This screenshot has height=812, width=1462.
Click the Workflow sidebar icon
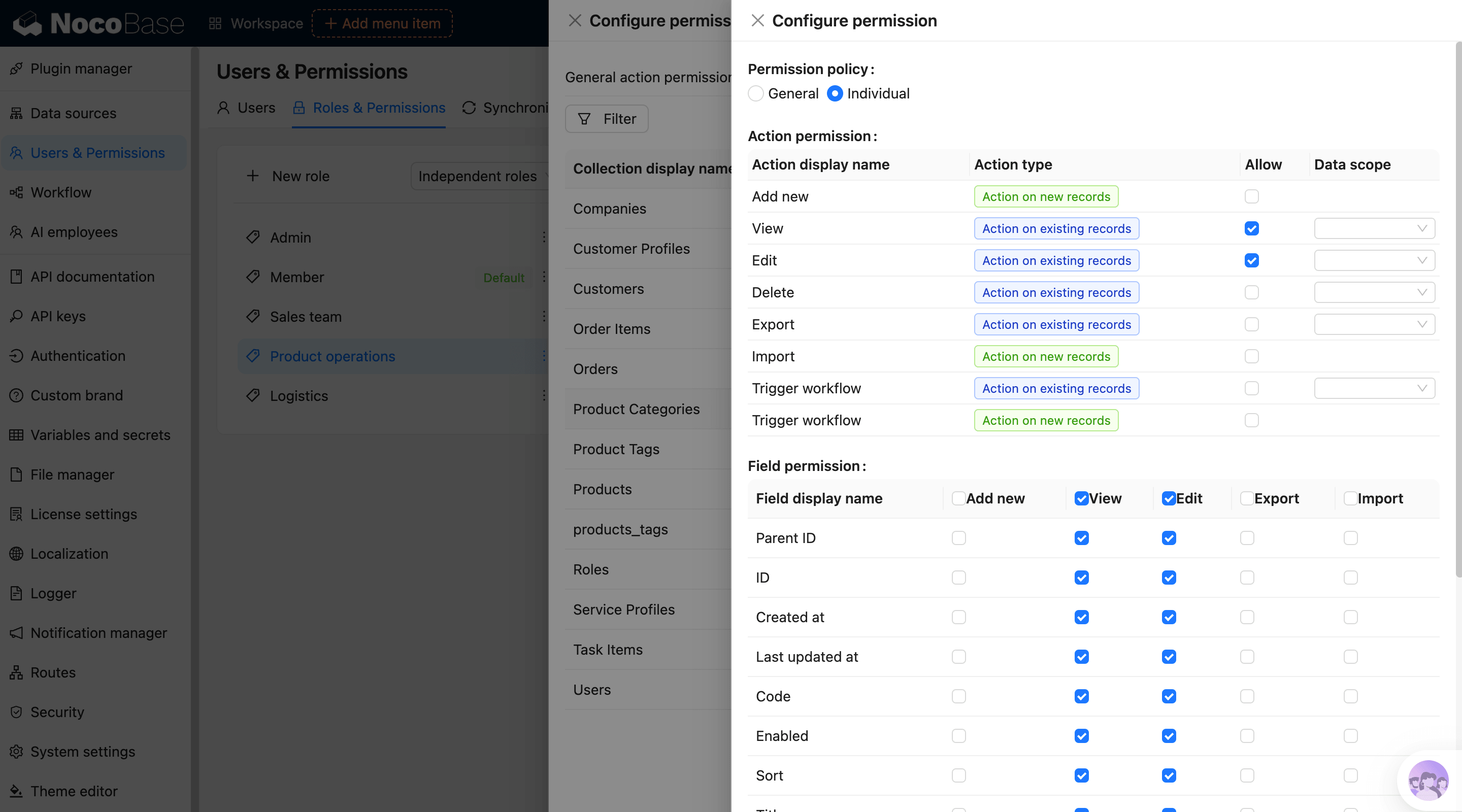[x=16, y=192]
